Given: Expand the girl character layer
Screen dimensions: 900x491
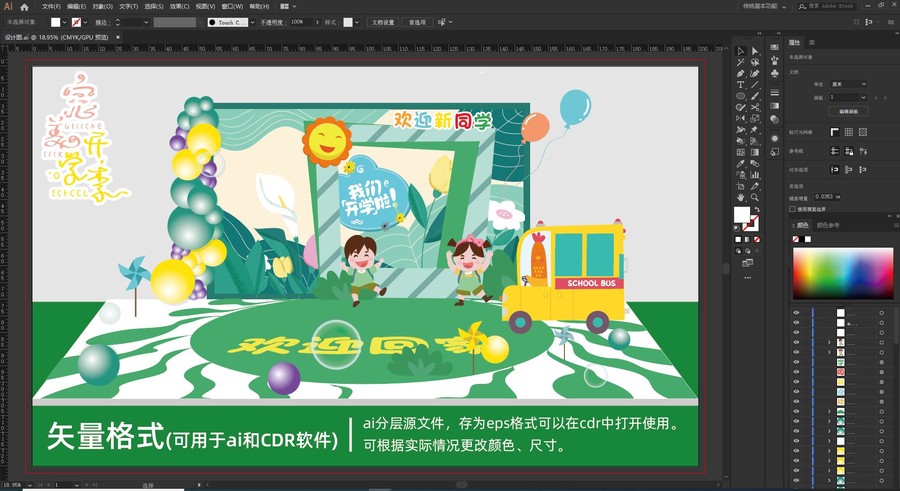Looking at the screenshot, I should [x=829, y=352].
